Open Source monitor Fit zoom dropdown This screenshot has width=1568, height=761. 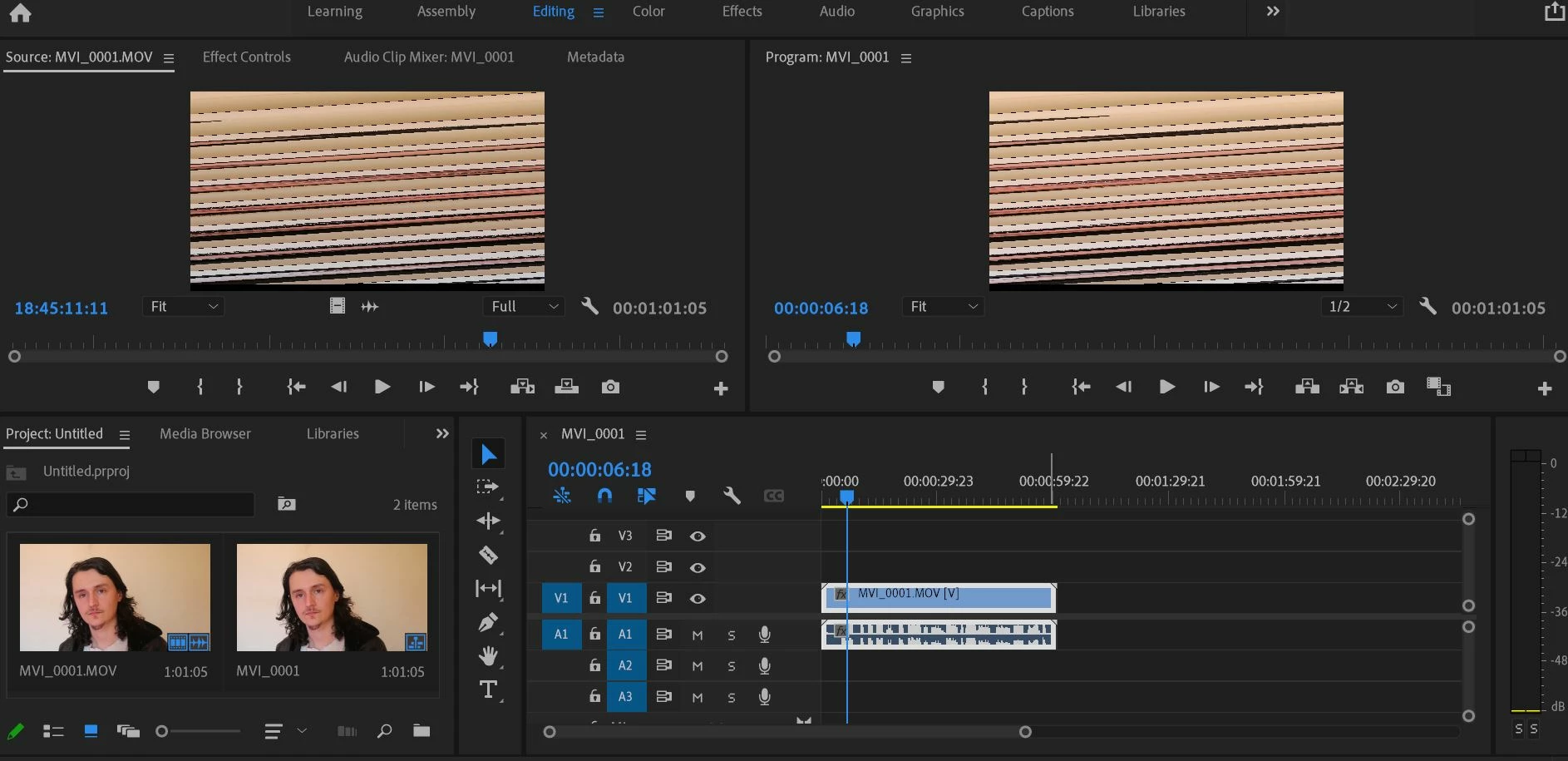click(x=184, y=307)
